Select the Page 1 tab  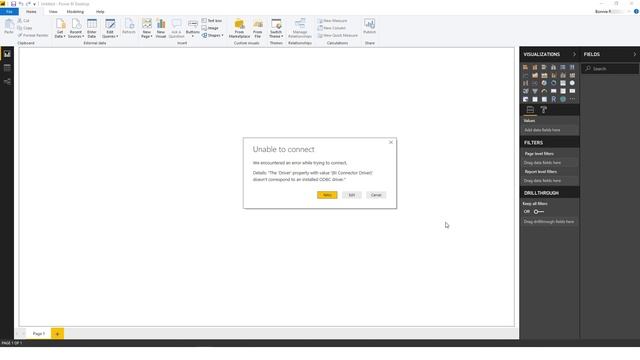pyautogui.click(x=39, y=333)
